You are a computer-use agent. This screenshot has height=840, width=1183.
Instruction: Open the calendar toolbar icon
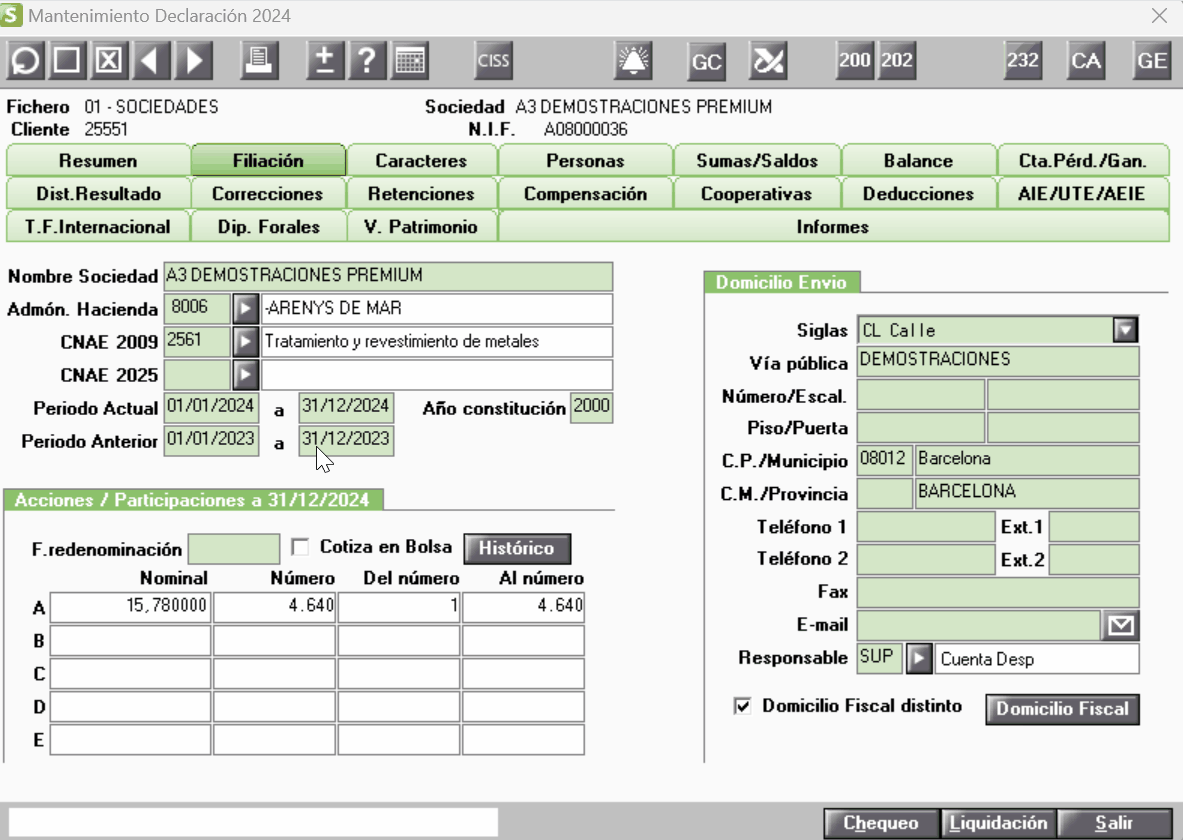point(410,61)
